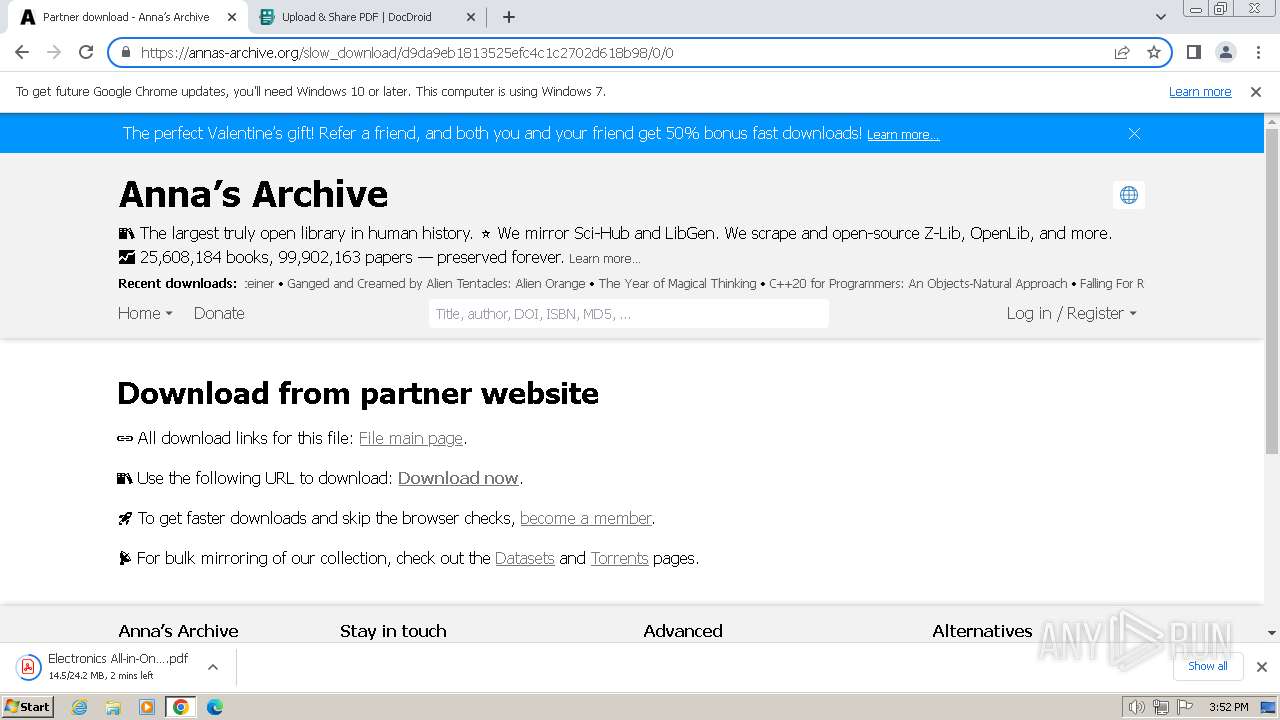1280x720 pixels.
Task: Close the downloads shelf
Action: tap(1262, 667)
